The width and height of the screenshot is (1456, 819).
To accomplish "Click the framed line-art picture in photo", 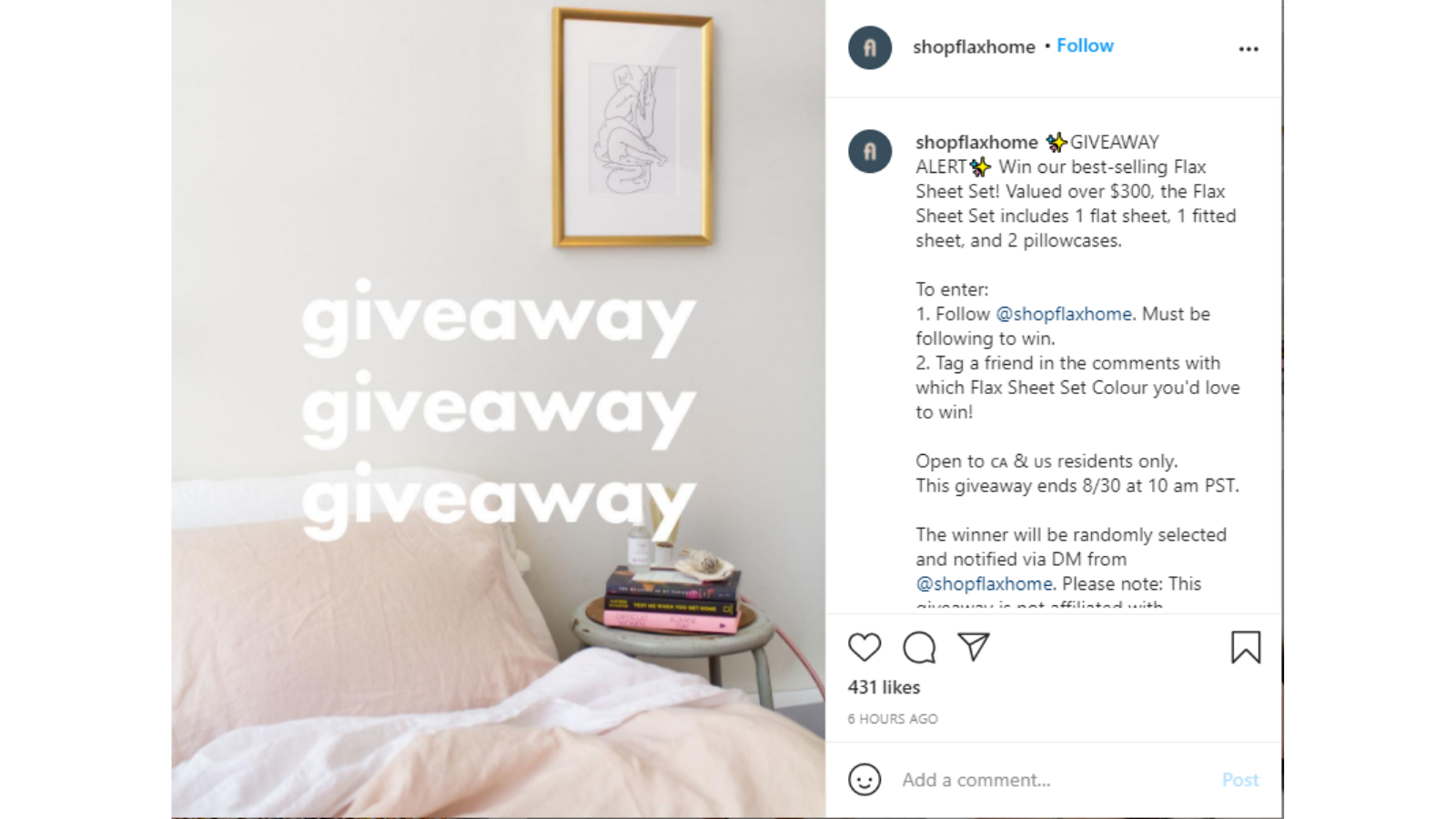I will point(633,128).
